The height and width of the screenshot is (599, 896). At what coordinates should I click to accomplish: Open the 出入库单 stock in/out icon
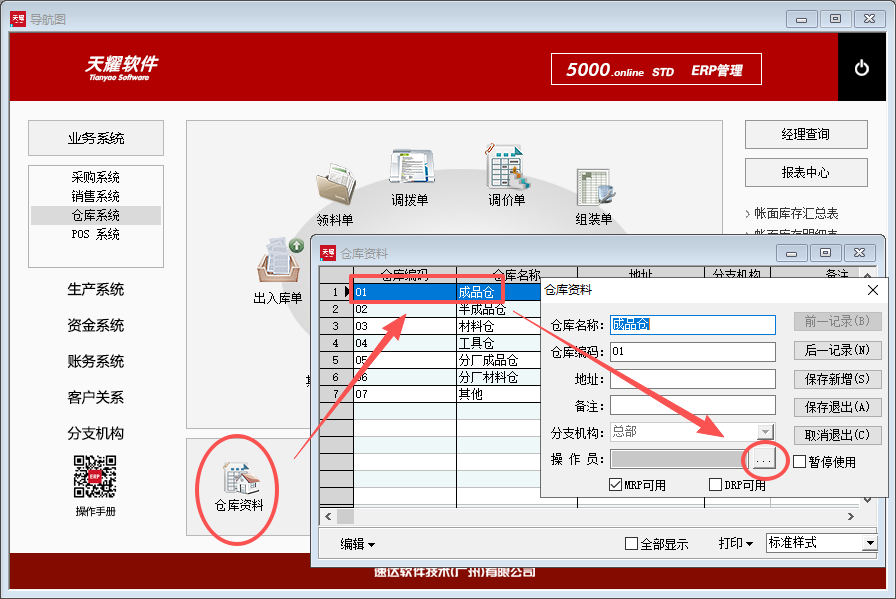pos(277,264)
